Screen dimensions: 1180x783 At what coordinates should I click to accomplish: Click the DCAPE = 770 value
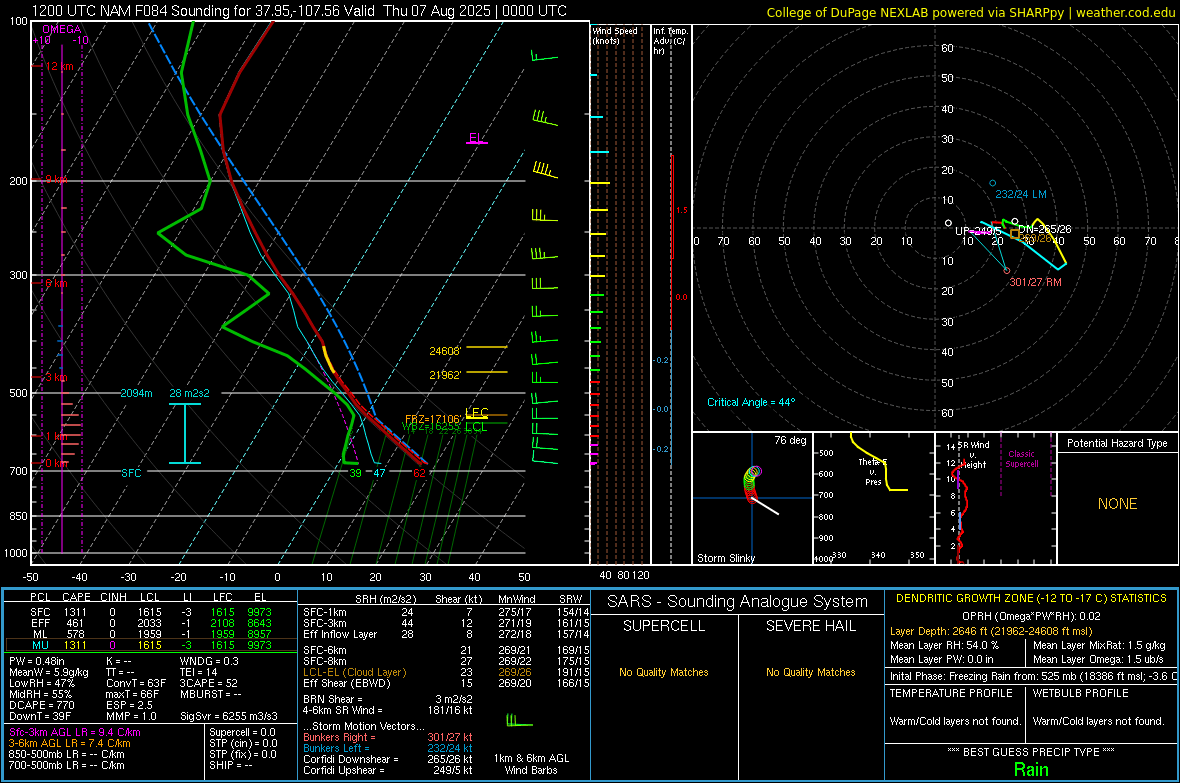pyautogui.click(x=41, y=705)
